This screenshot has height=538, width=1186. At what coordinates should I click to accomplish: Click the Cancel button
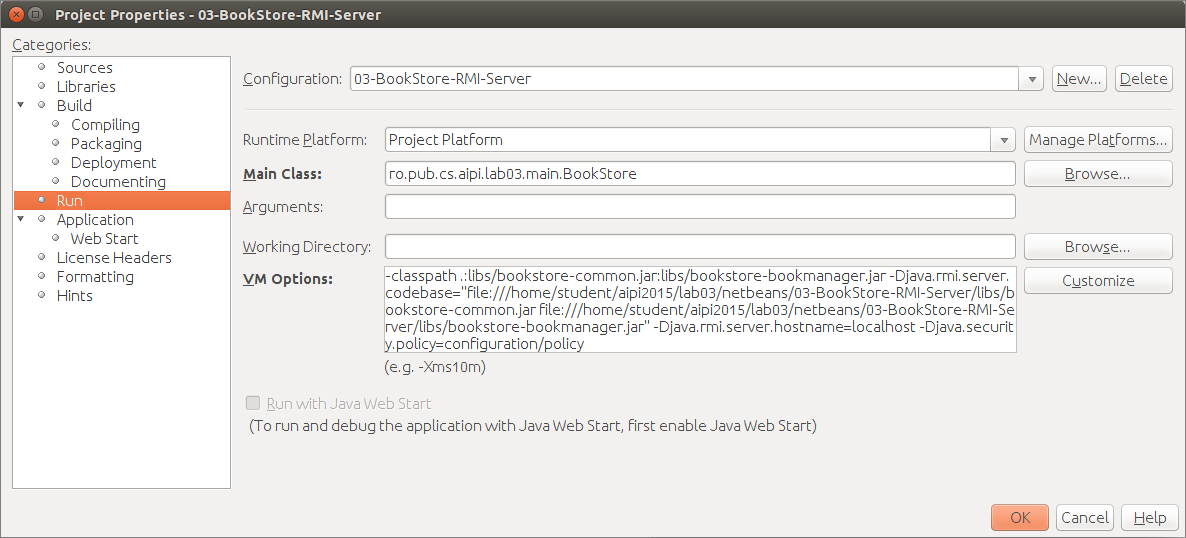1085,518
